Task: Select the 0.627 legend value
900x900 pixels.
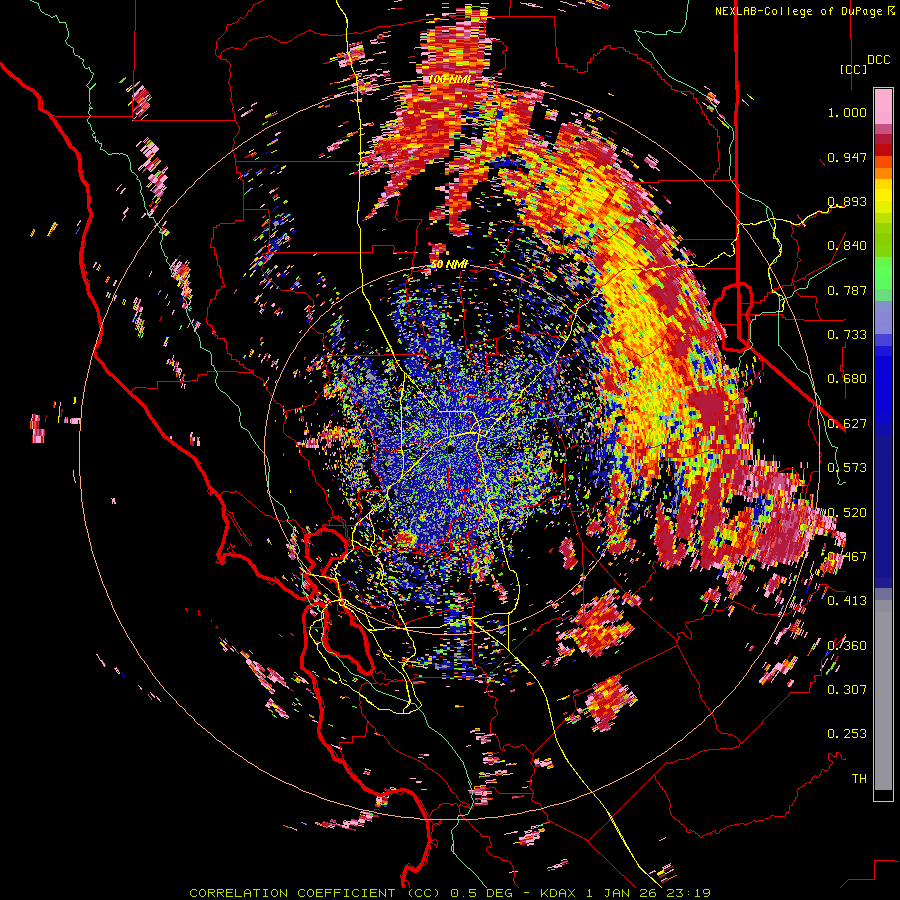Action: [847, 424]
